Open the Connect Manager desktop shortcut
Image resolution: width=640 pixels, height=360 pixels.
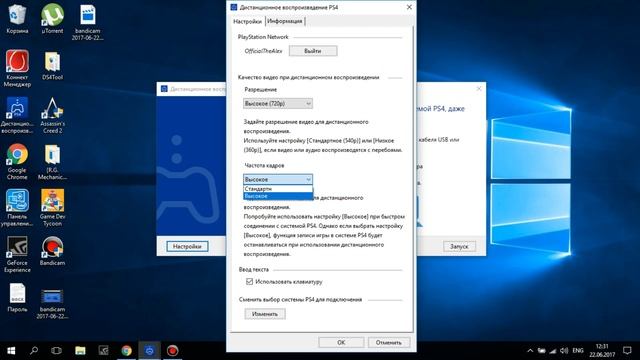point(17,68)
